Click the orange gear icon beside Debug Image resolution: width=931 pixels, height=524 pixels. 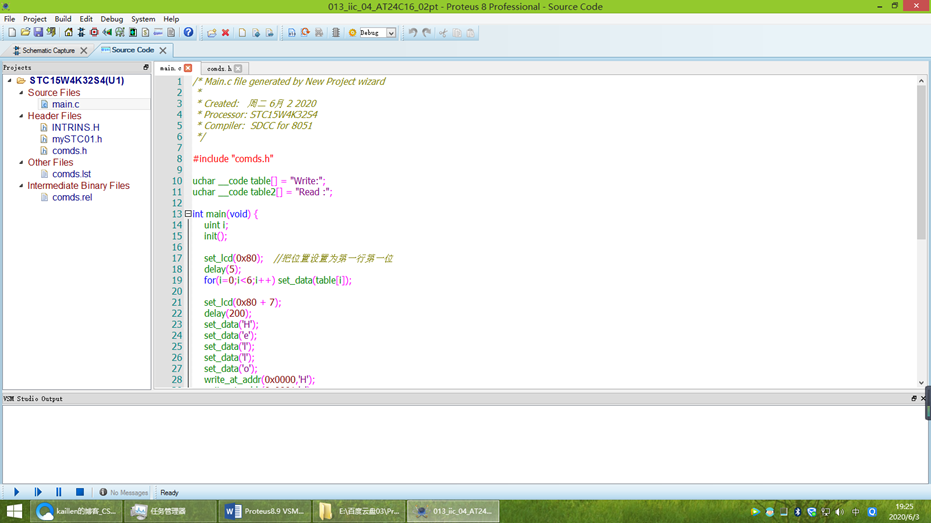353,33
